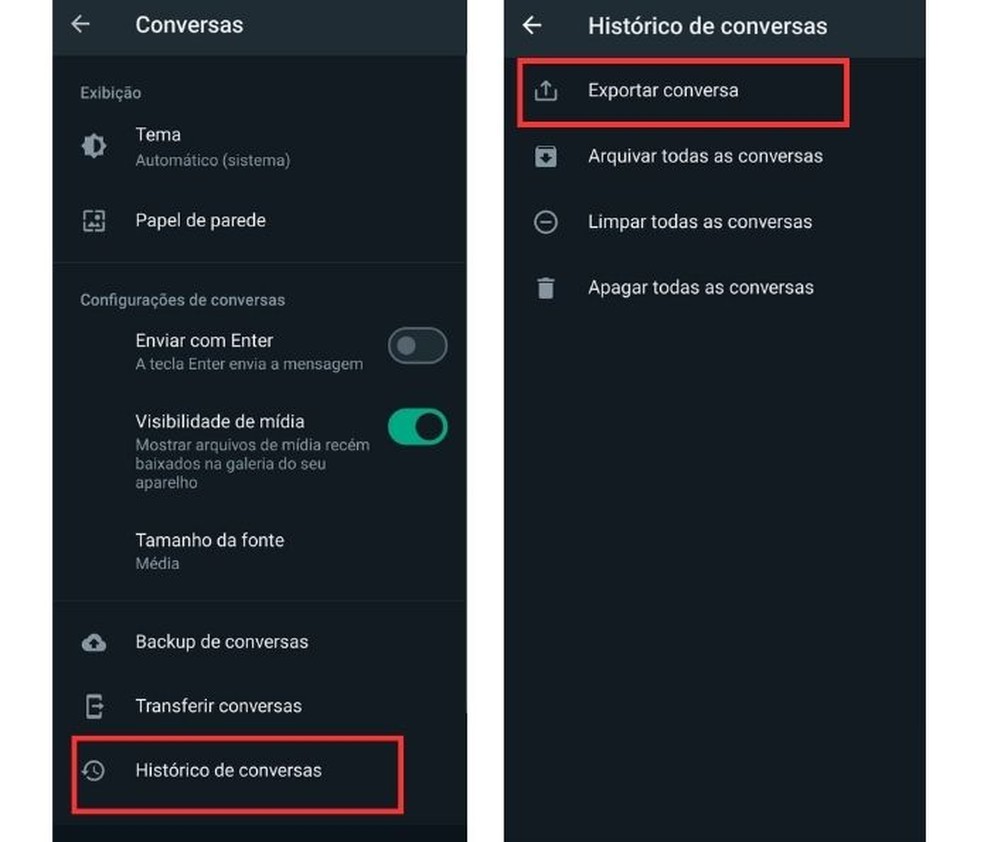
Task: Enable the Enviar com Enter switch
Action: (x=417, y=346)
